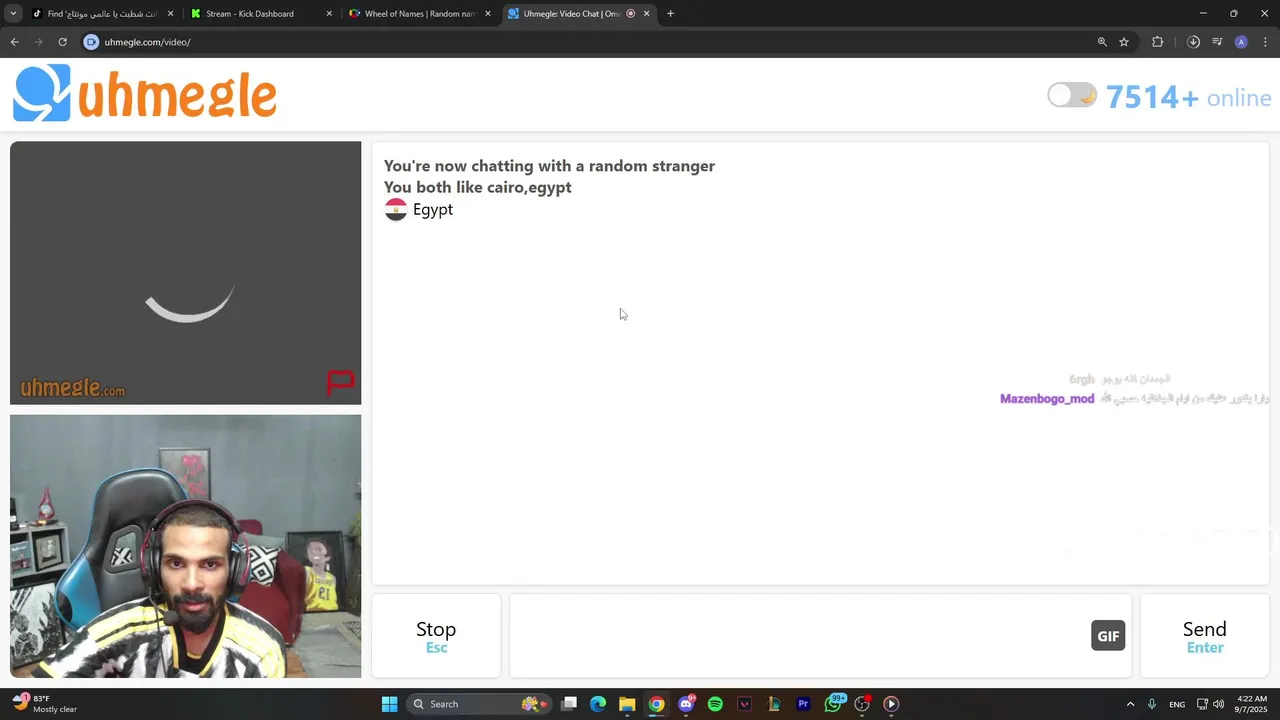
Task: Go back to the previous page
Action: tap(14, 42)
